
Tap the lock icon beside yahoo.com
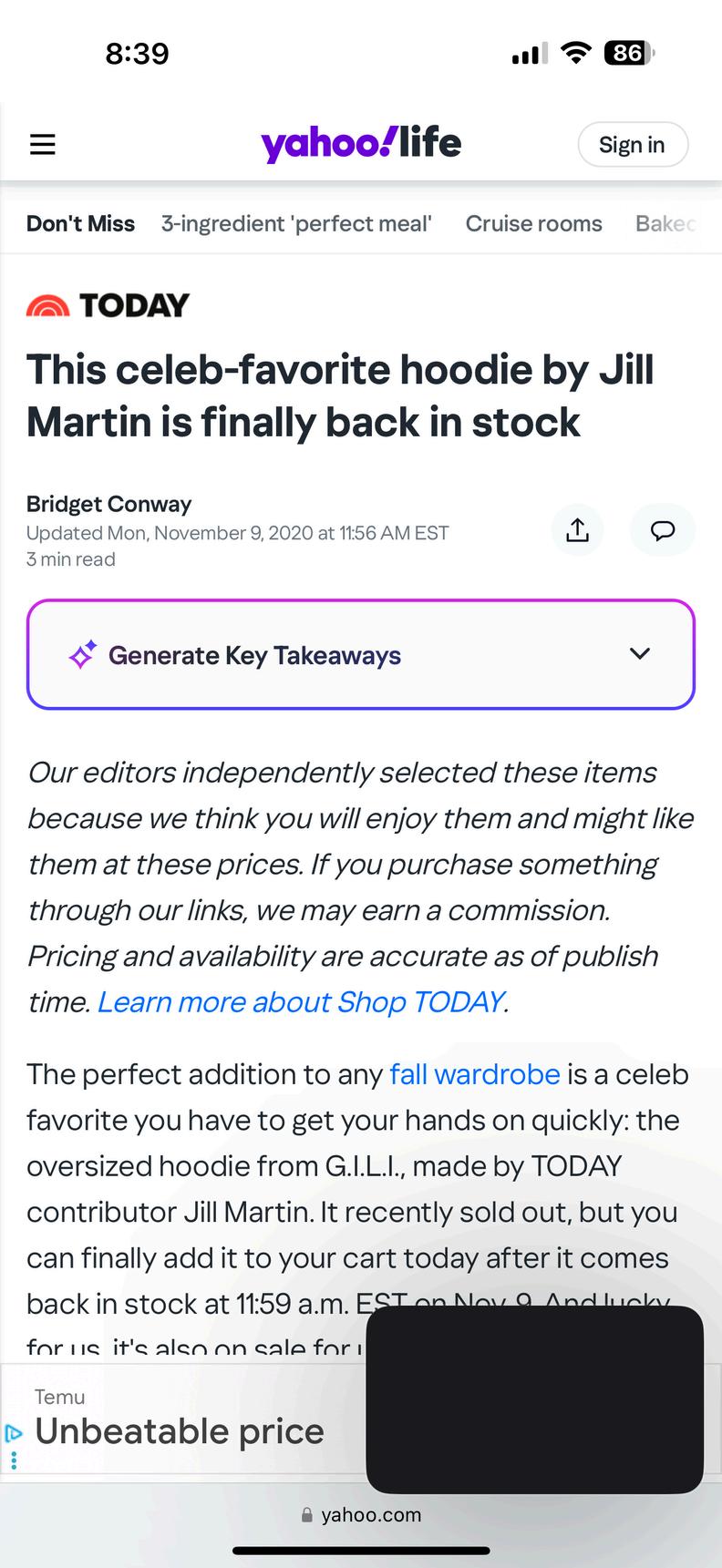307,1515
